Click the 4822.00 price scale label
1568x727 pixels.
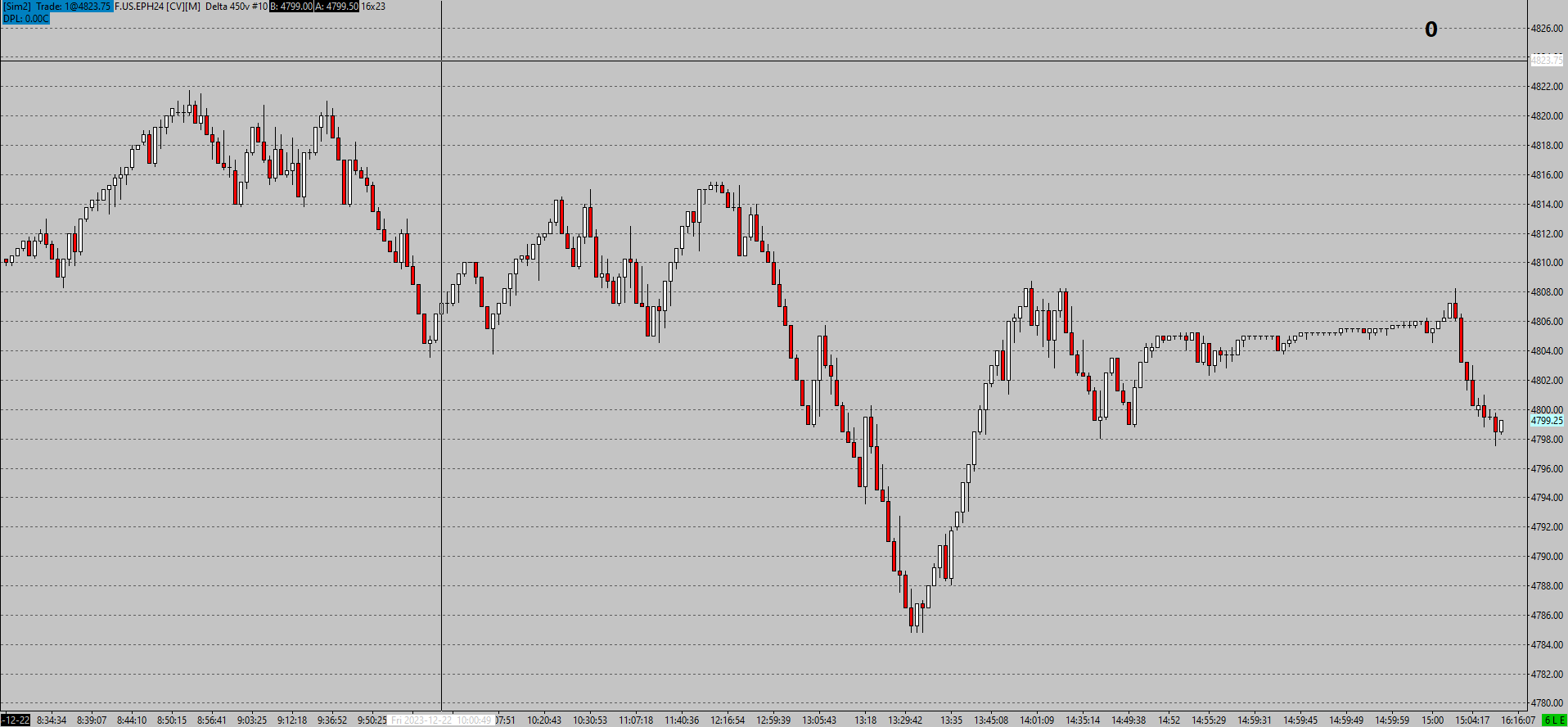(x=1547, y=87)
